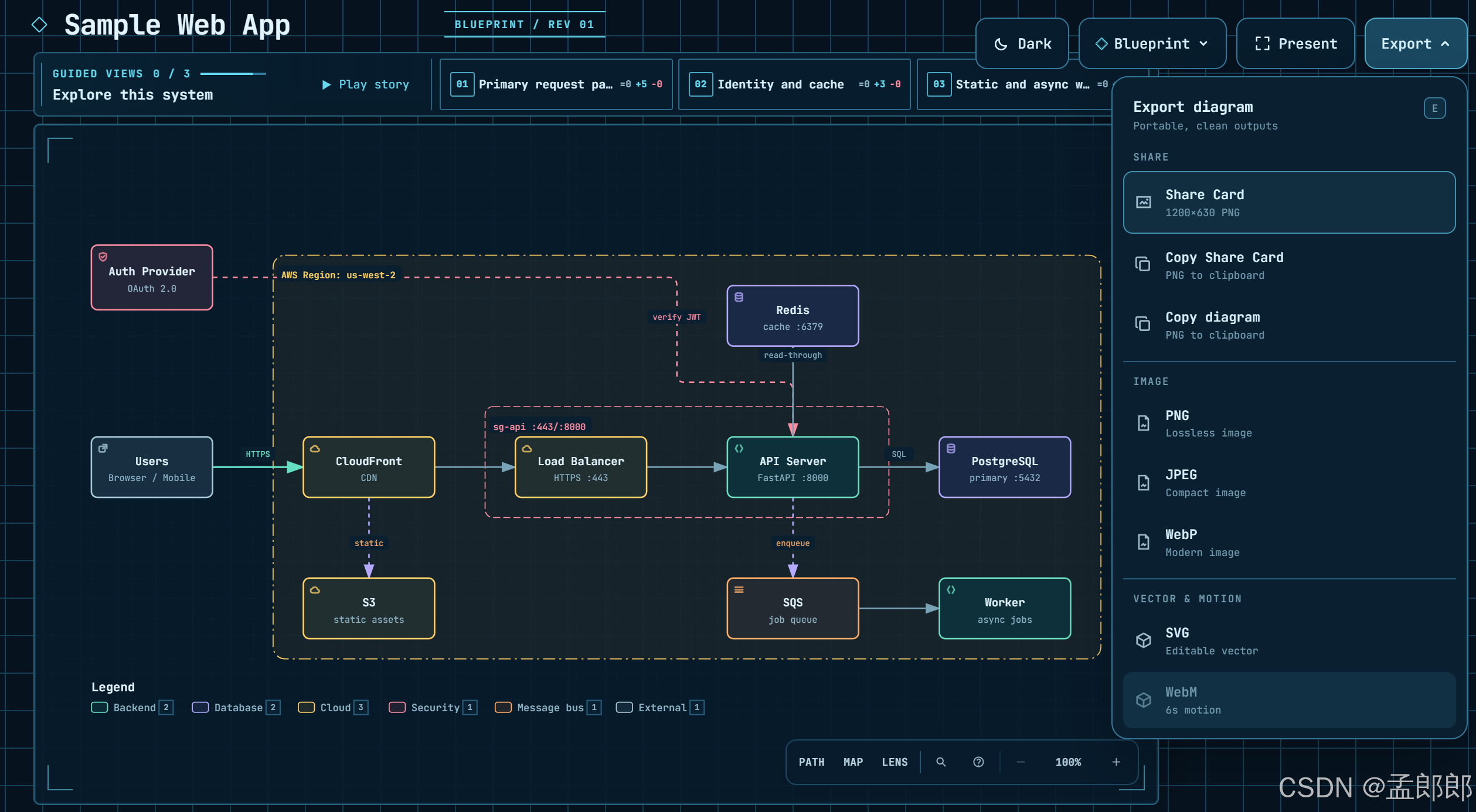1476x812 pixels.
Task: Toggle Security legend filter
Action: (x=433, y=708)
